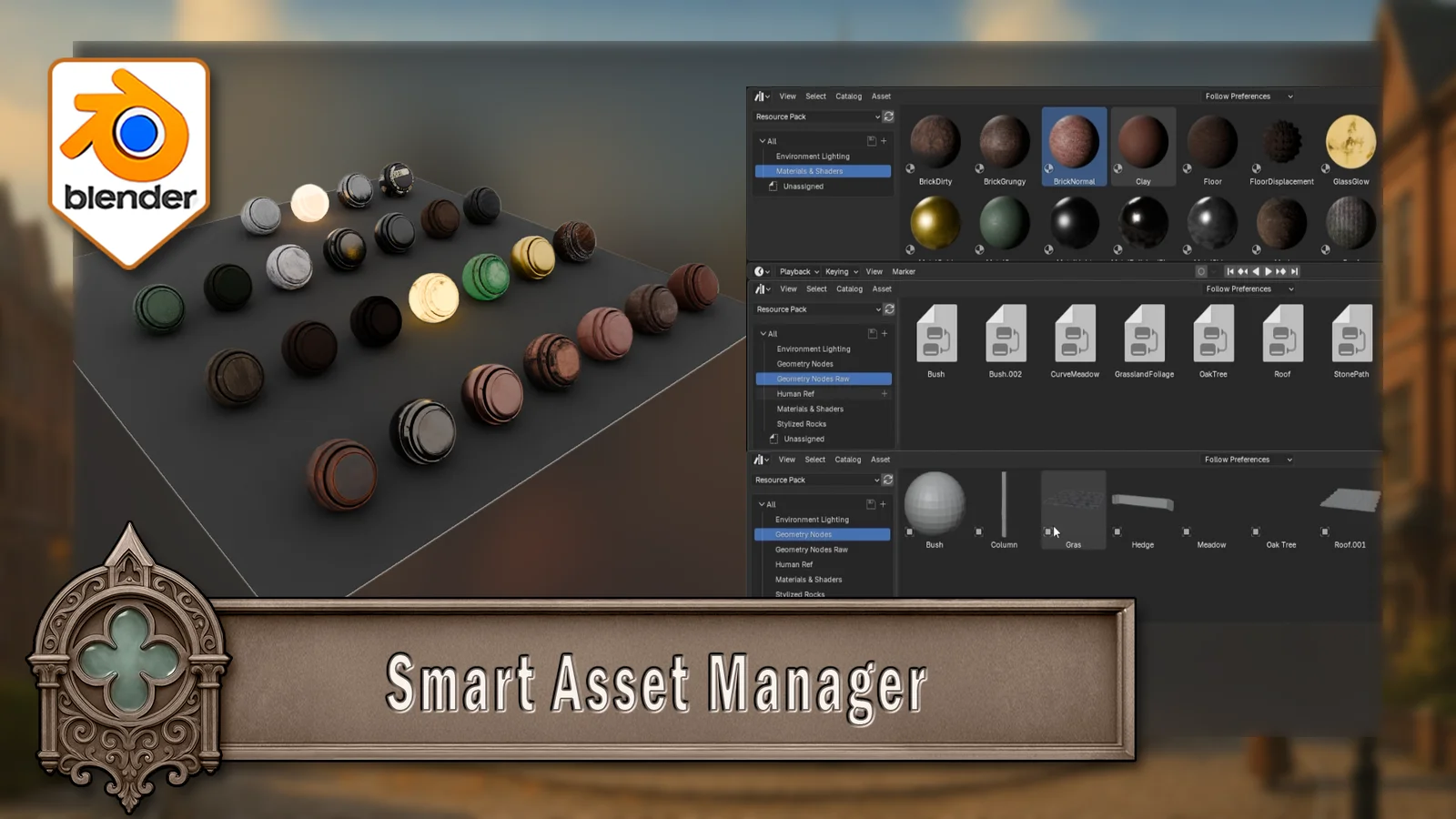Toggle the auto keyframing record circle in timeline header
This screenshot has height=819, width=1456.
pyautogui.click(x=1201, y=271)
